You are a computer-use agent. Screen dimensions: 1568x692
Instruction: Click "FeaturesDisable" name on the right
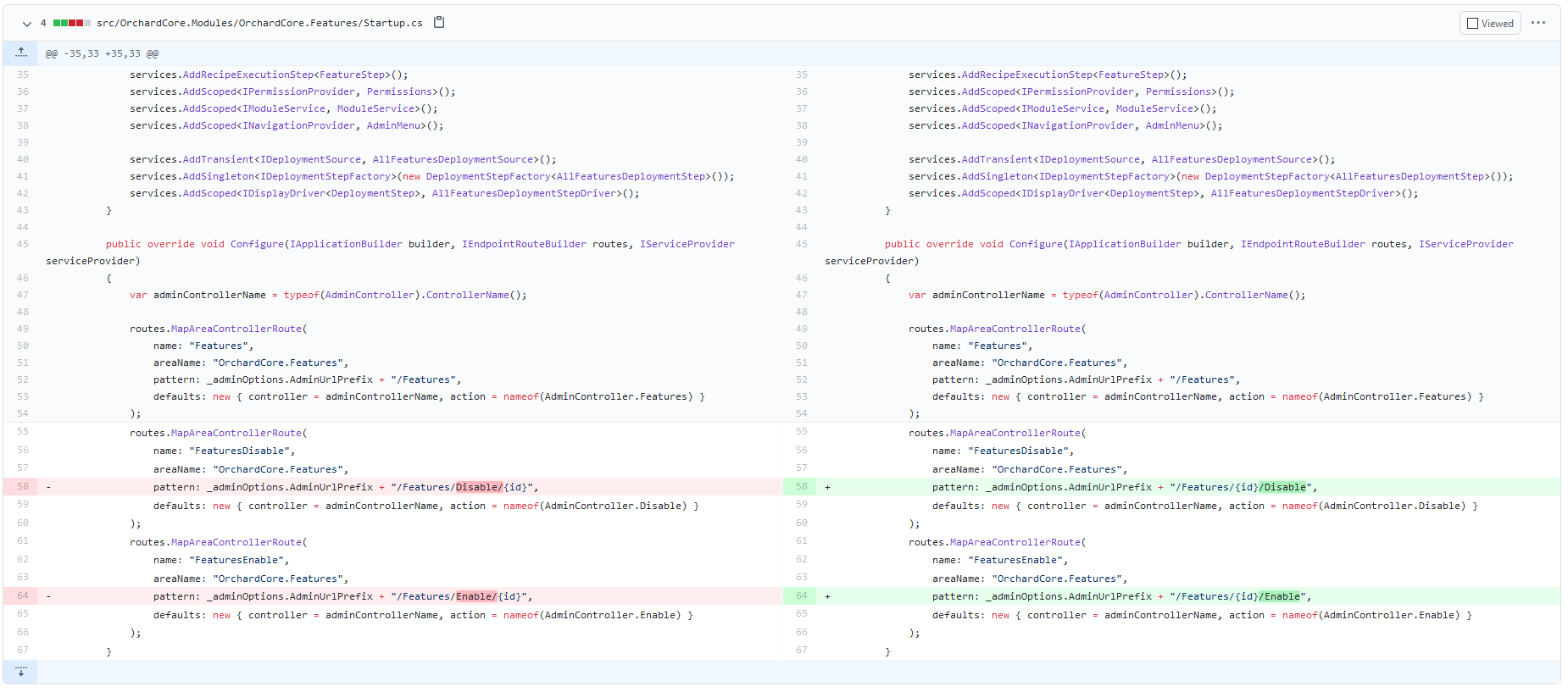tap(1018, 451)
